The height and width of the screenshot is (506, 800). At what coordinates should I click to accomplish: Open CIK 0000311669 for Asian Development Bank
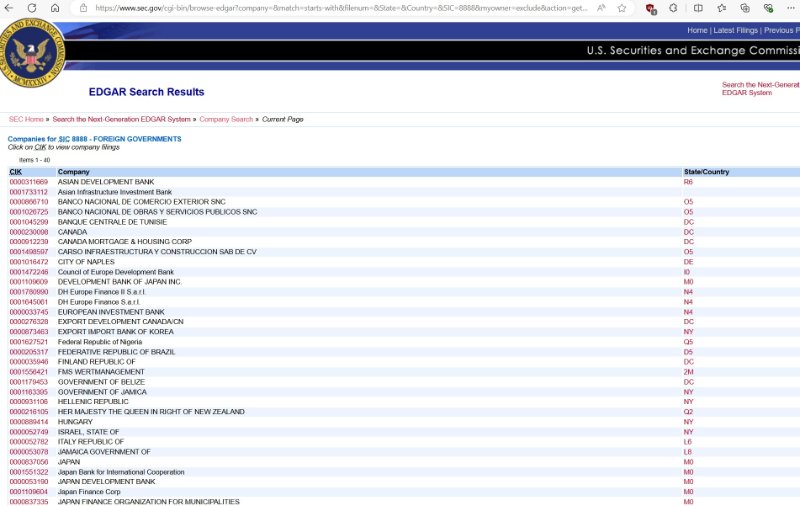[29, 182]
